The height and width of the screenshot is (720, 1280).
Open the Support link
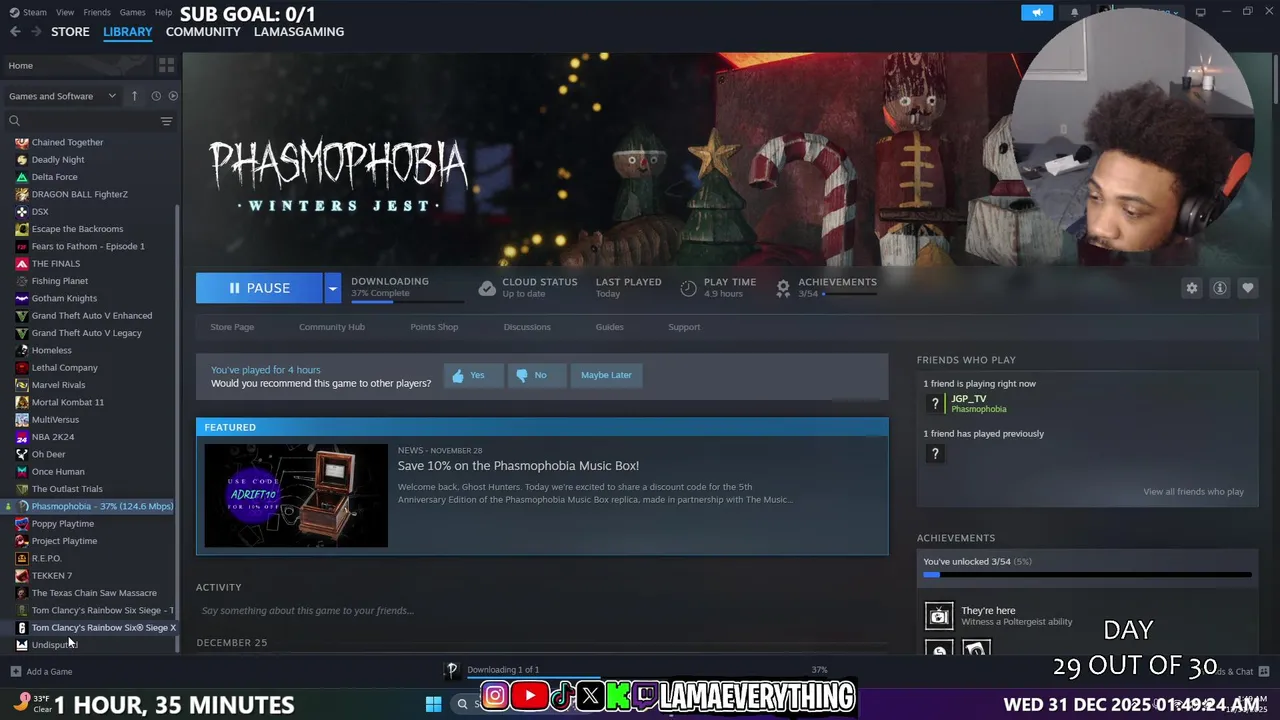684,327
